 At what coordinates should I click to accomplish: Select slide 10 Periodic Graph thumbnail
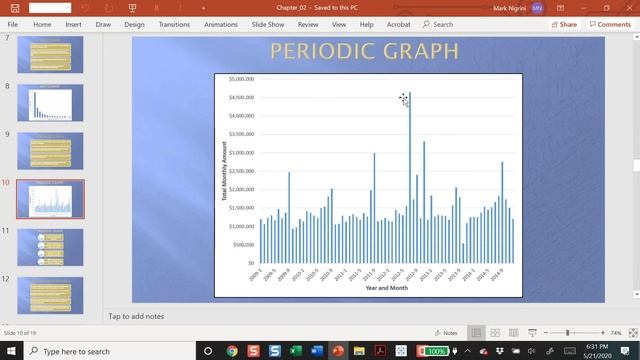pyautogui.click(x=50, y=199)
